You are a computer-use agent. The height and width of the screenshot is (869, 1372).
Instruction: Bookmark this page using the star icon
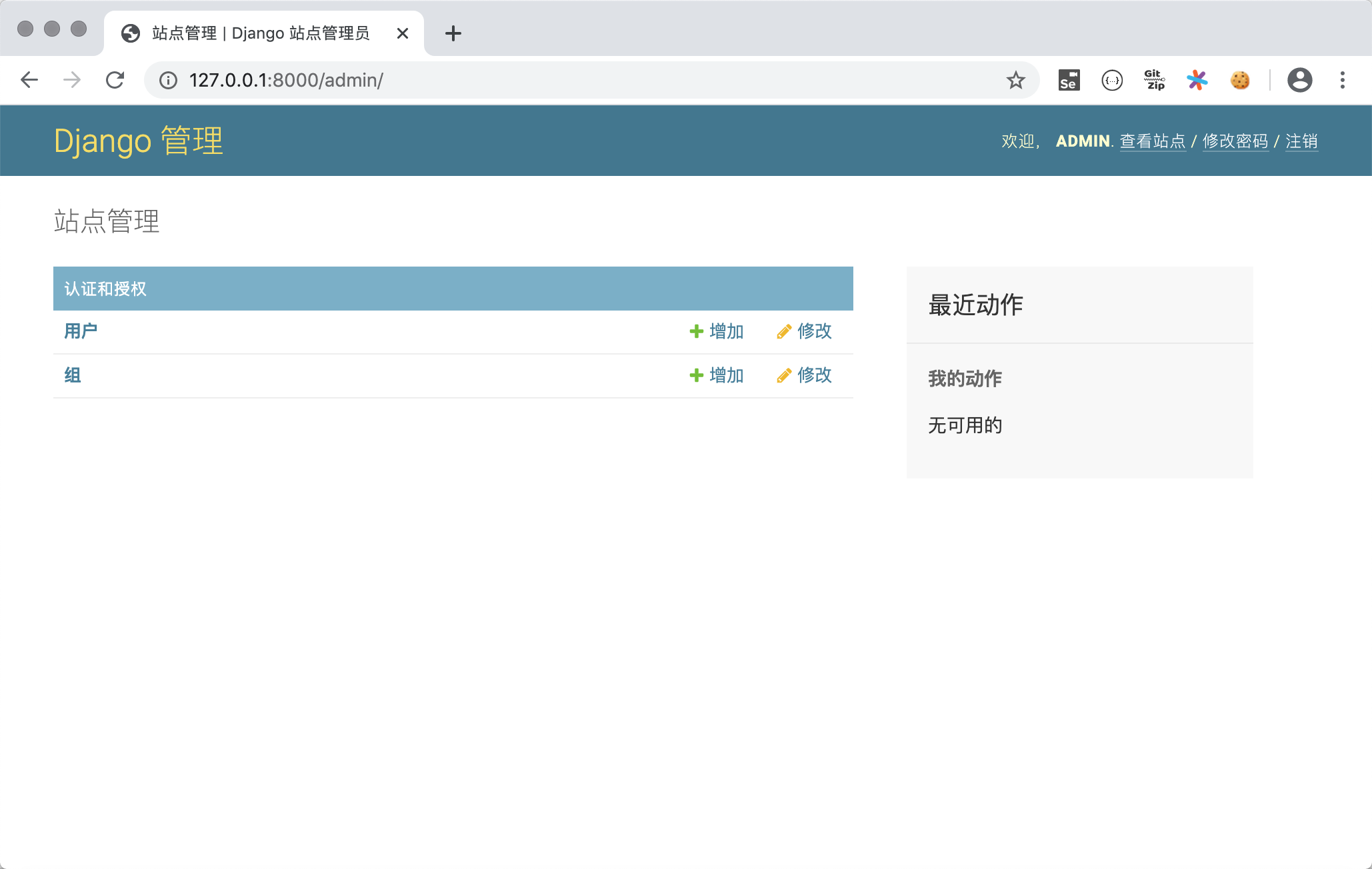[1015, 80]
